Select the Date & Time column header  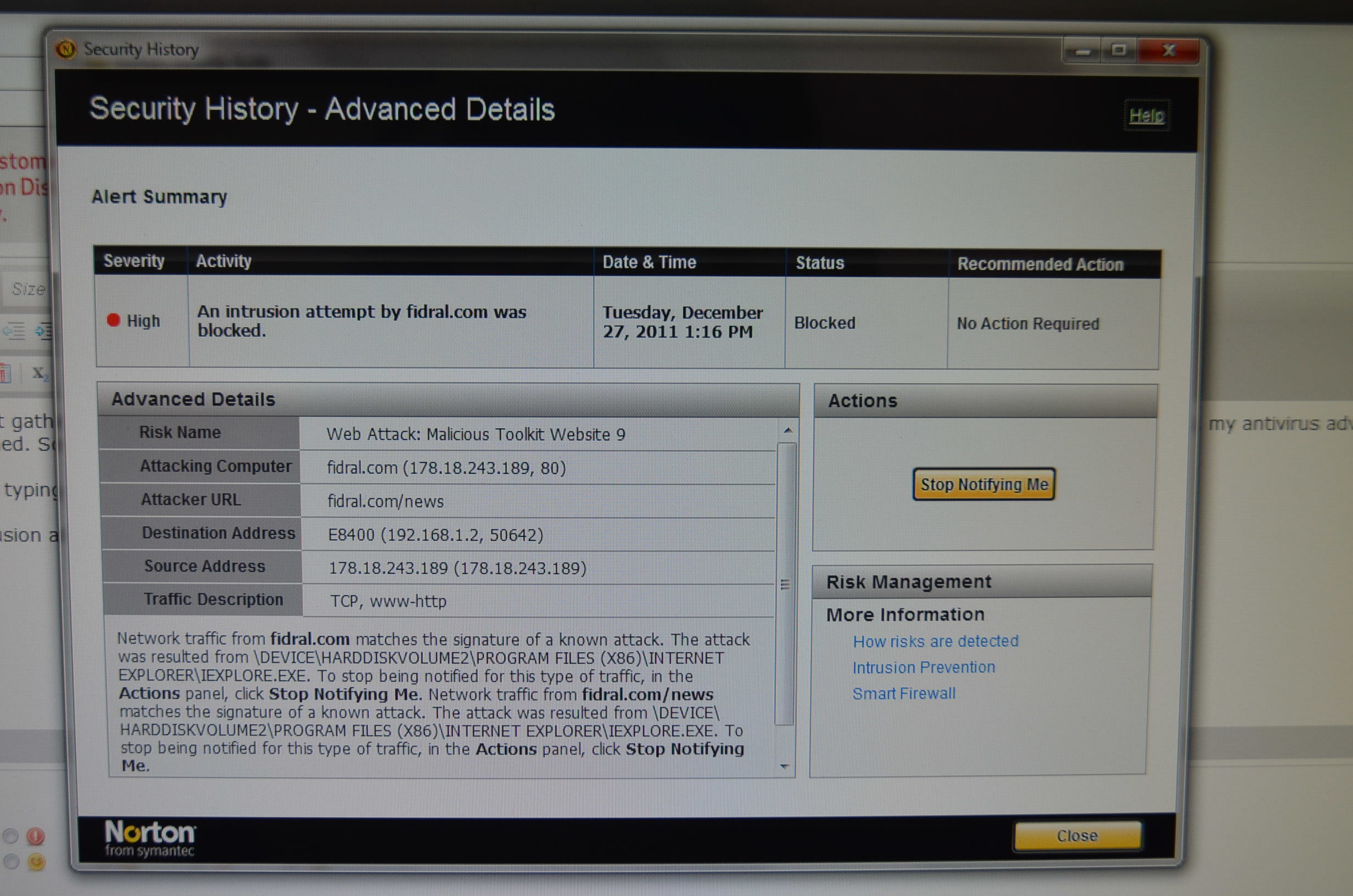tap(690, 262)
